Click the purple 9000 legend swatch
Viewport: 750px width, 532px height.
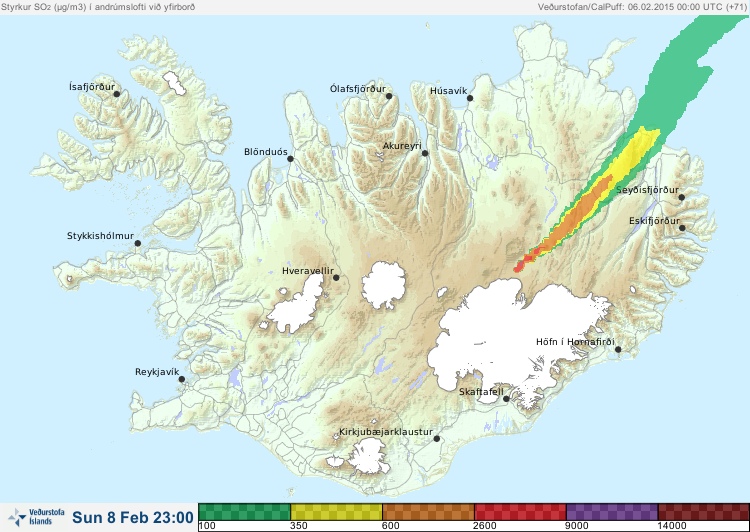(612, 512)
